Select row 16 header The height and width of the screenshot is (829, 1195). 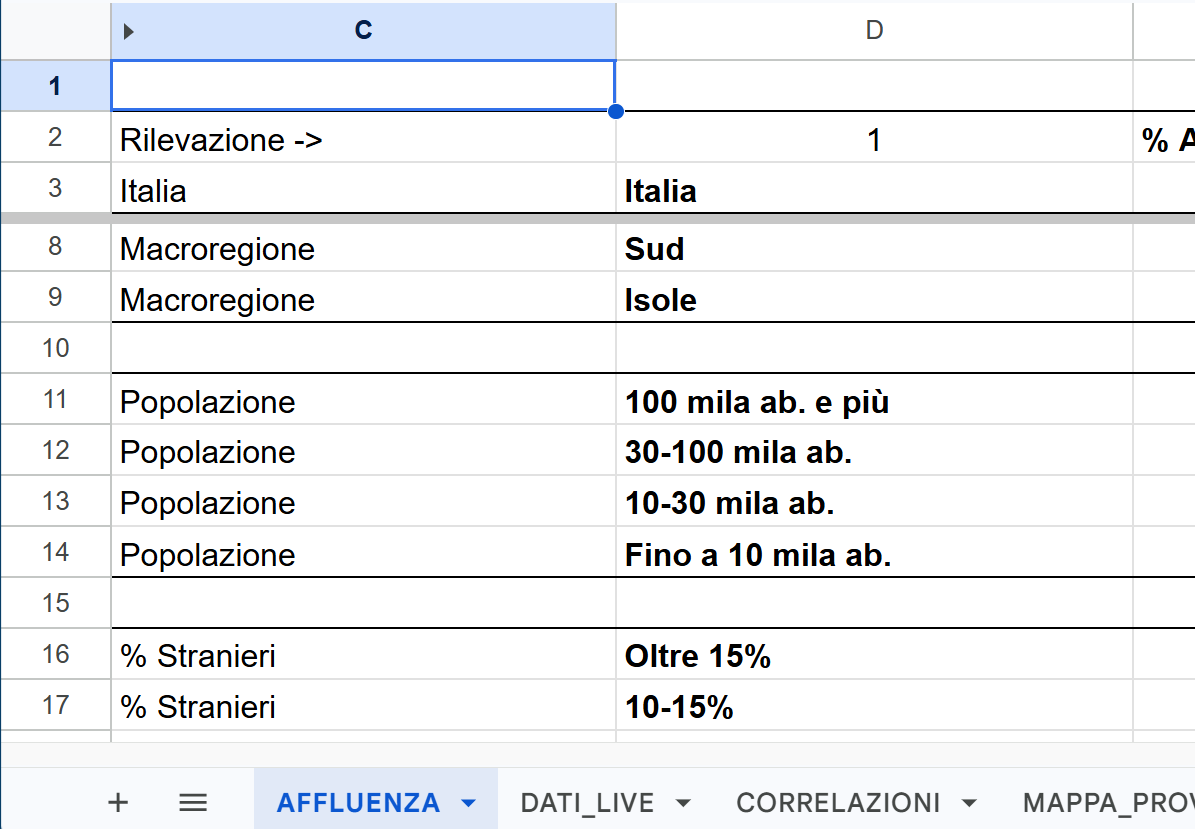(55, 655)
